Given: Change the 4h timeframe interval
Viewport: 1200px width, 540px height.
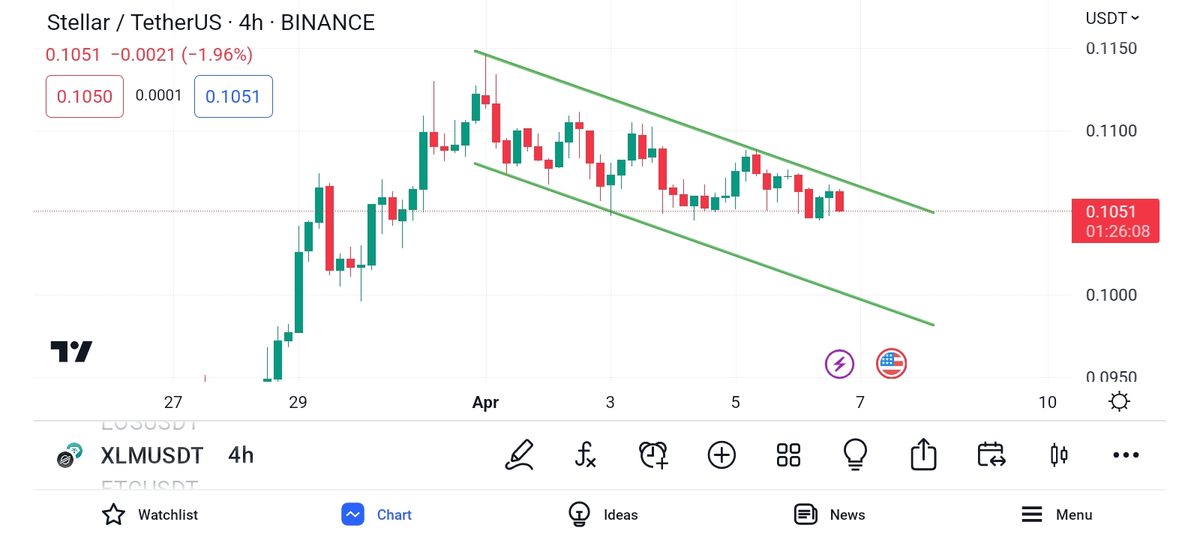Looking at the screenshot, I should [241, 456].
